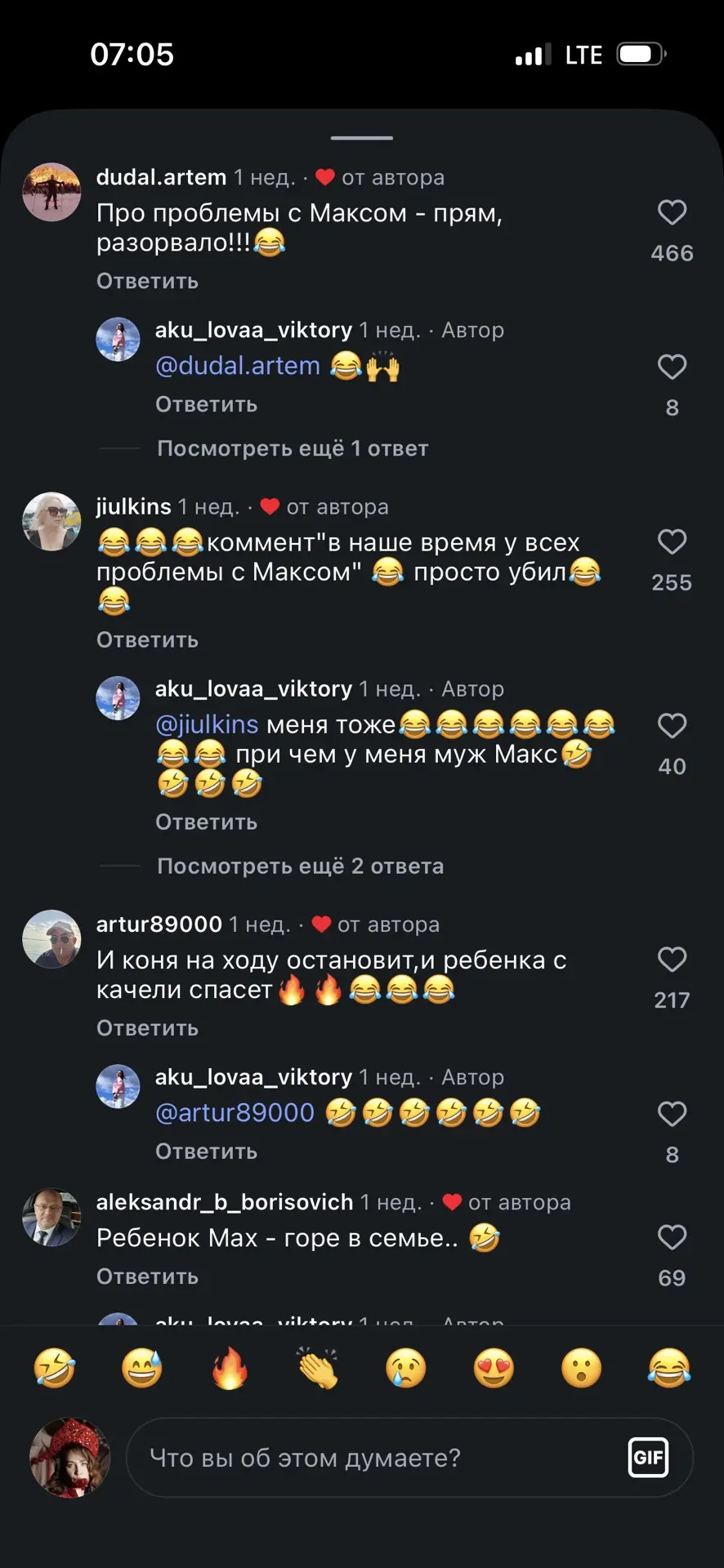Open the @jiulkins mention link
Viewport: 724px width, 1568px height.
207,724
